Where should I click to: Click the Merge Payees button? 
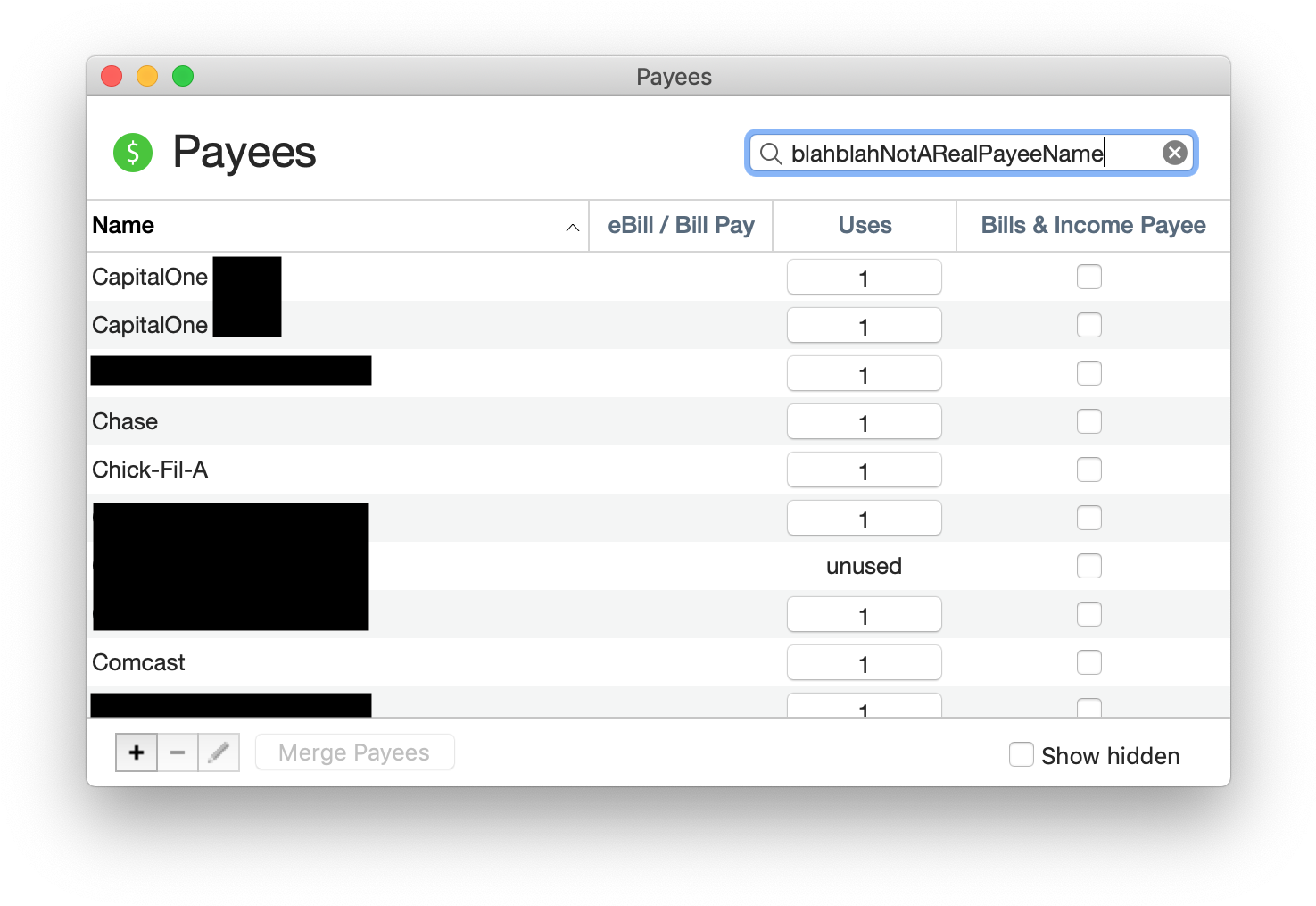[354, 752]
